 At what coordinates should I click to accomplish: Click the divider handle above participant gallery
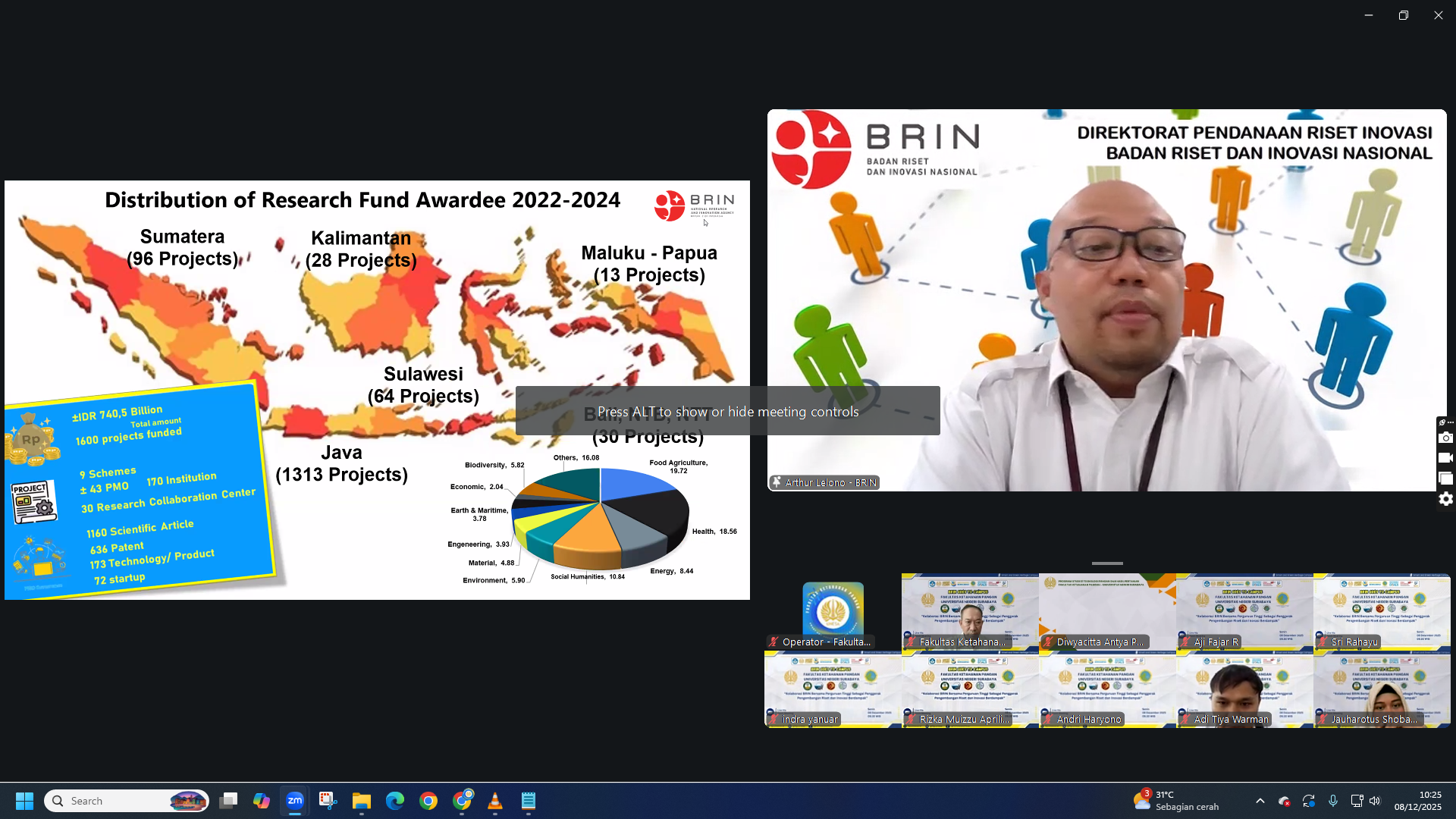tap(1107, 563)
